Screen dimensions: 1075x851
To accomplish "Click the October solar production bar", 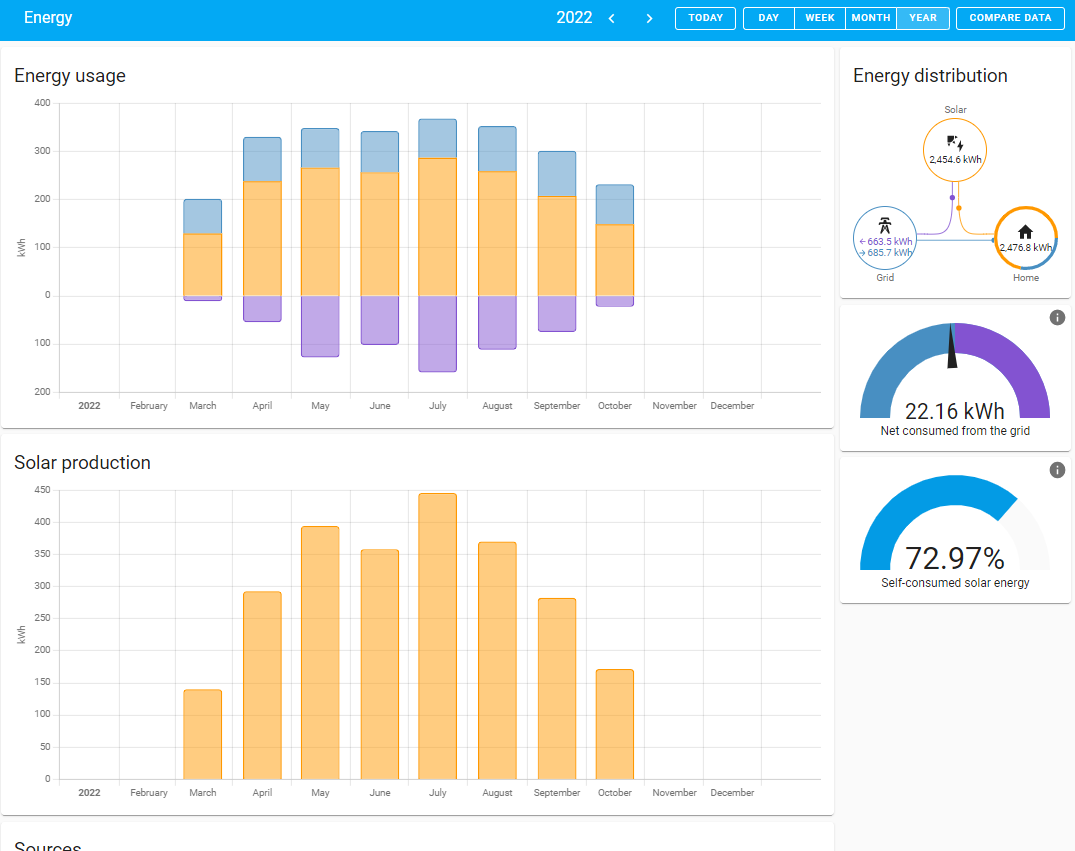I will (614, 724).
